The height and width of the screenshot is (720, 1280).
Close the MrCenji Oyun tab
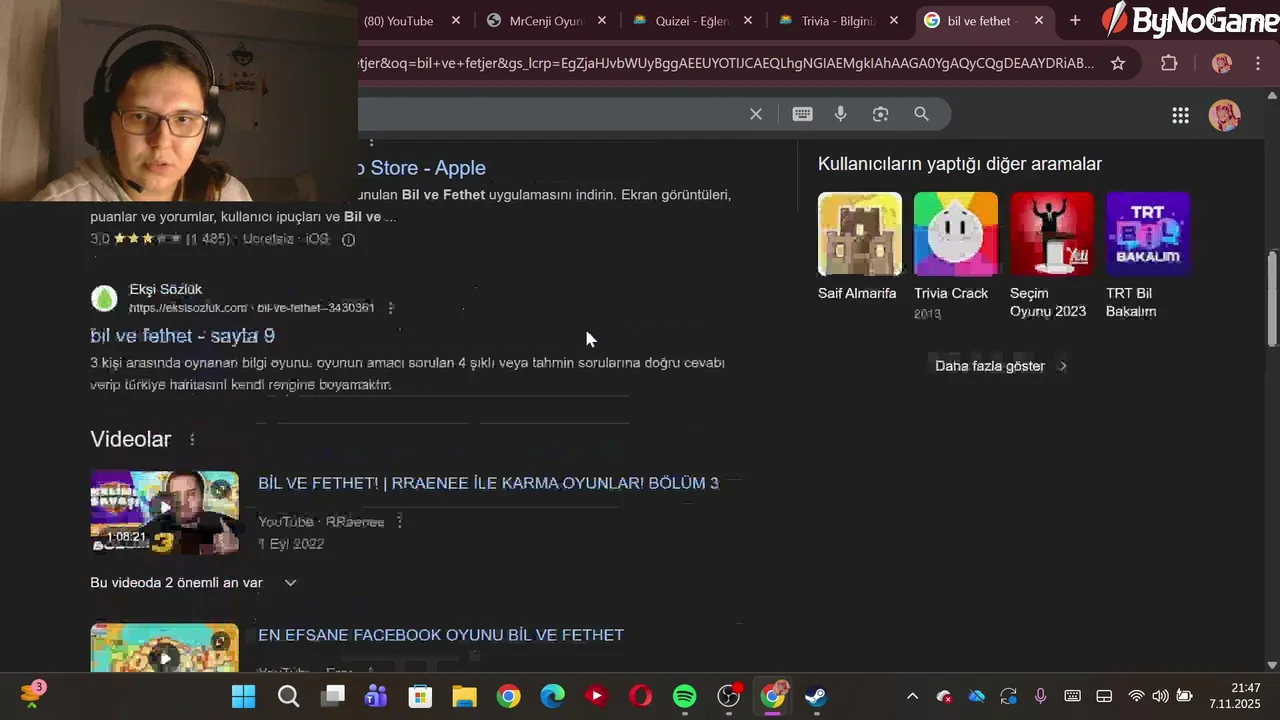tap(602, 20)
